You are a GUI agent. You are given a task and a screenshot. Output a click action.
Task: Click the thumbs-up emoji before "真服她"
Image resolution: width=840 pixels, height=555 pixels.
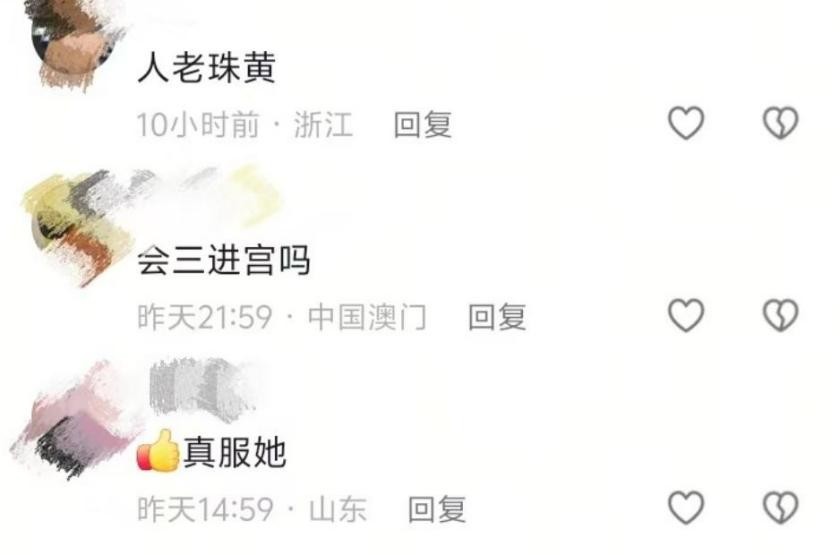point(159,451)
